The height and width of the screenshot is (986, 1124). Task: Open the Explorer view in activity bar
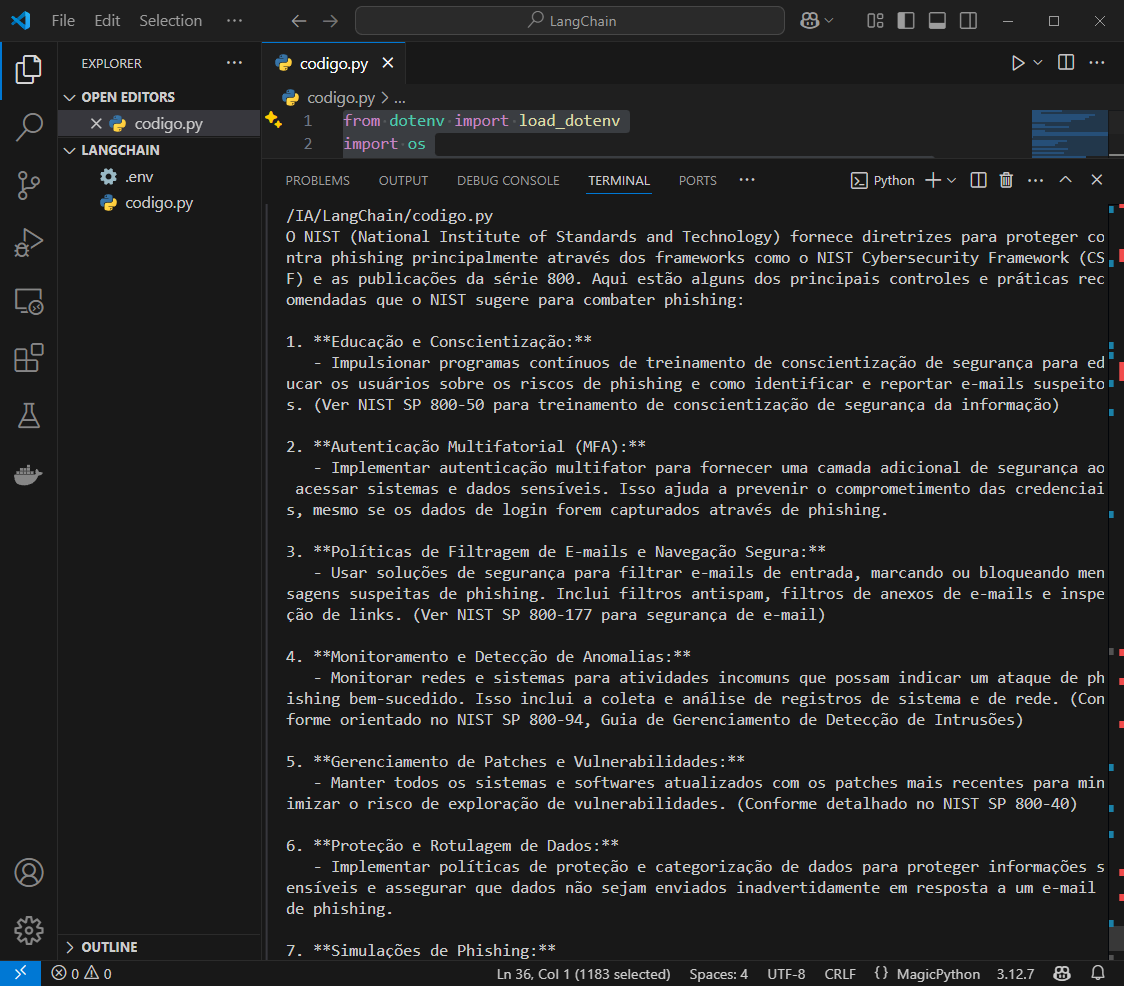point(29,70)
